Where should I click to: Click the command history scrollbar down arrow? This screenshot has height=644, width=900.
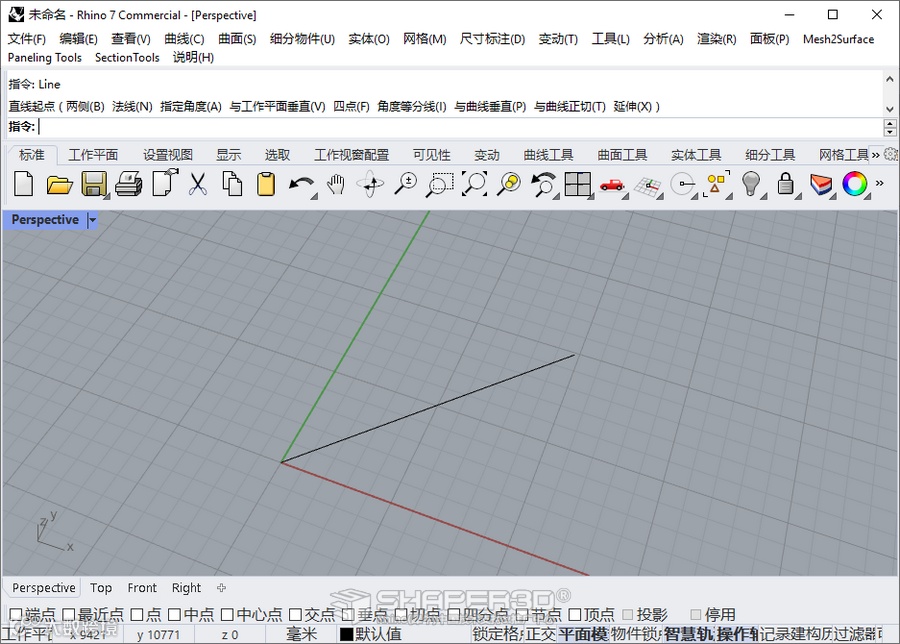click(890, 109)
